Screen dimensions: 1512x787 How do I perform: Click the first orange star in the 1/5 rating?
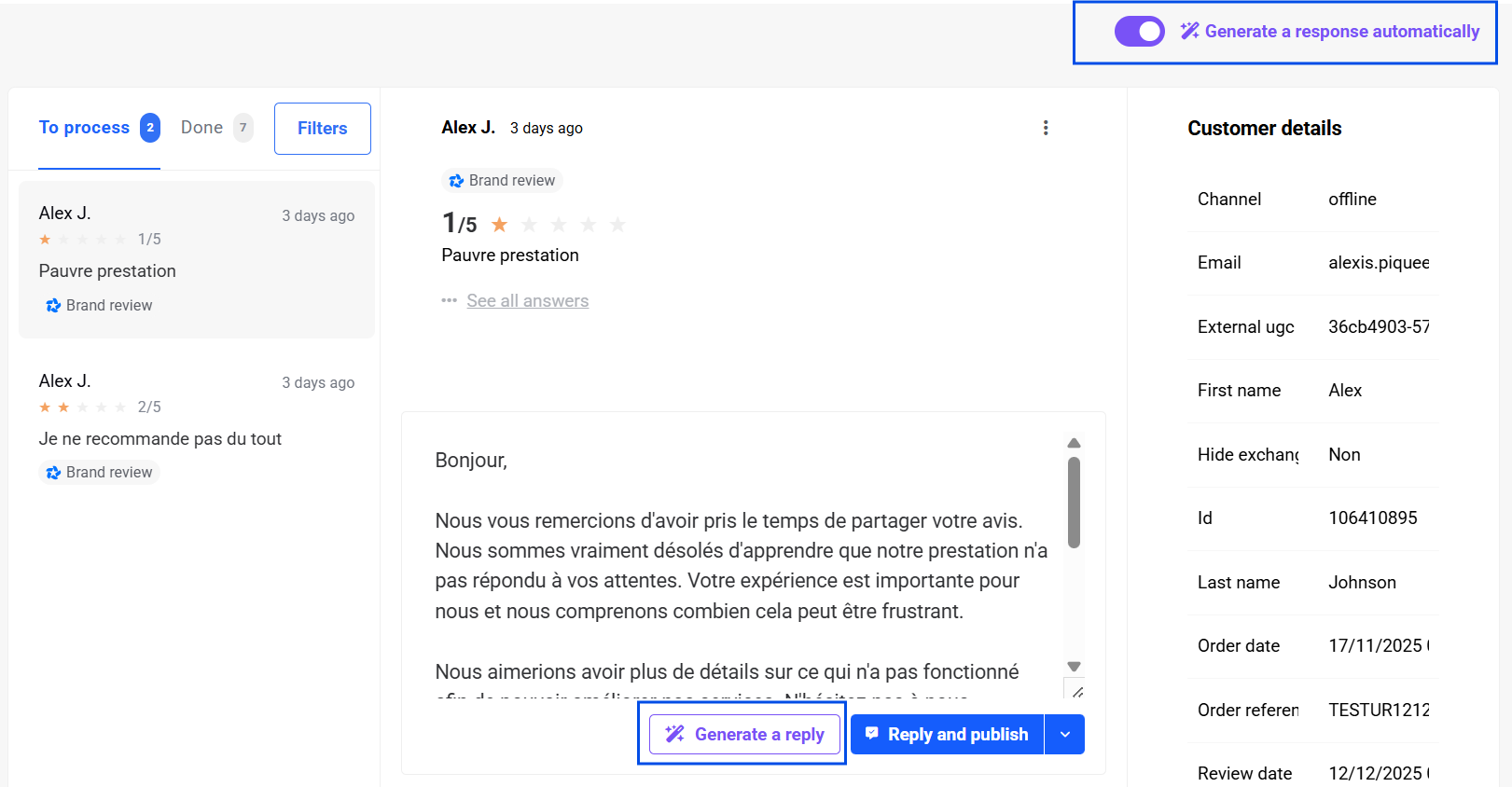(x=500, y=225)
